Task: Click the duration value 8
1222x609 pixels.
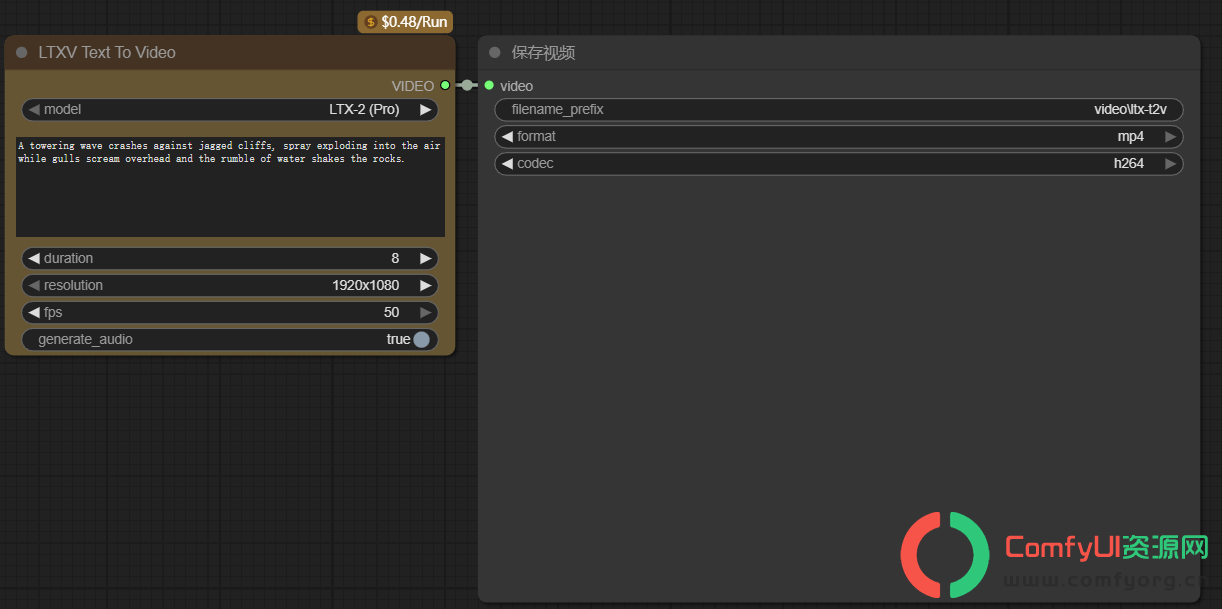Action: [395, 258]
